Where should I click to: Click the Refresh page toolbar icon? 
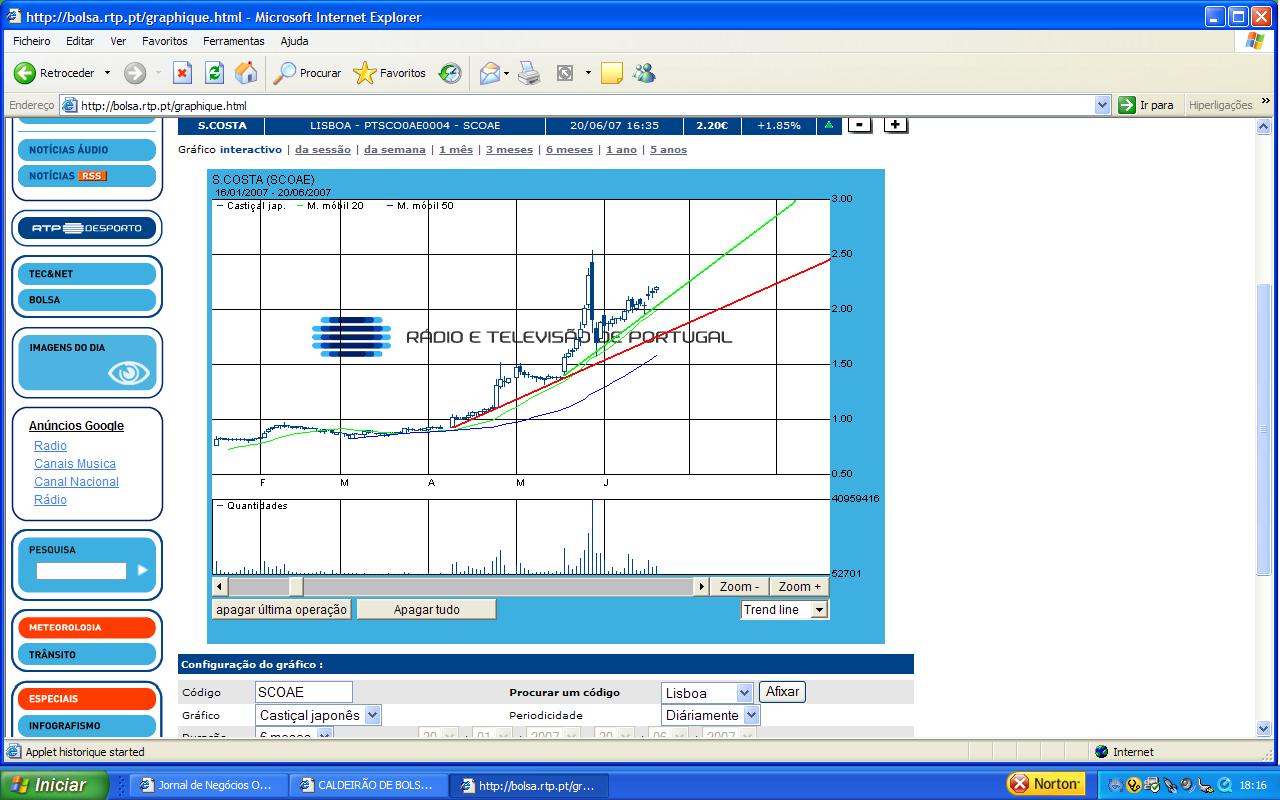pyautogui.click(x=214, y=73)
